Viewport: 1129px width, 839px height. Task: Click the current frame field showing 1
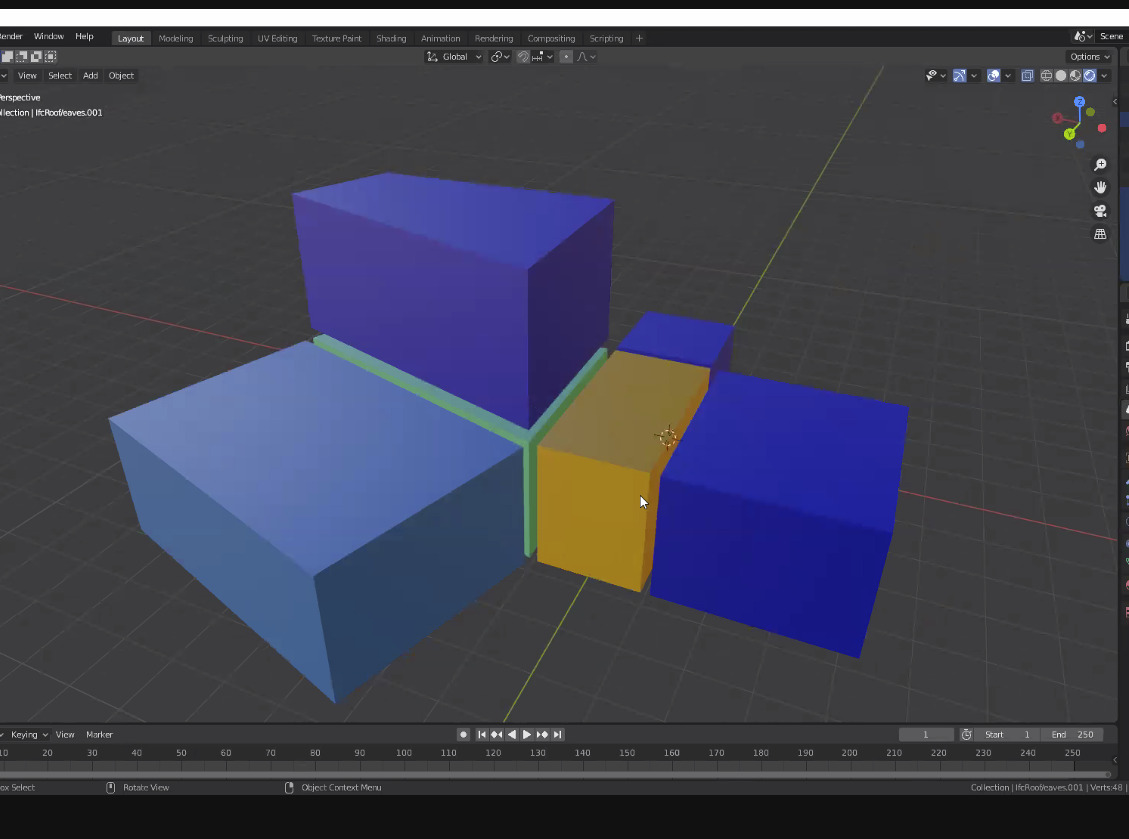click(926, 735)
